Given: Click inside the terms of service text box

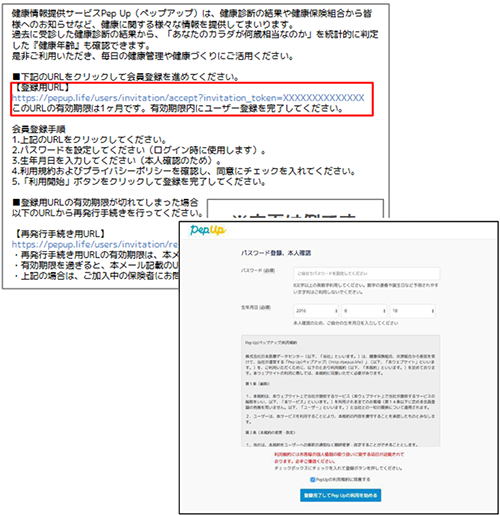Looking at the screenshot, I should pyautogui.click(x=340, y=391).
